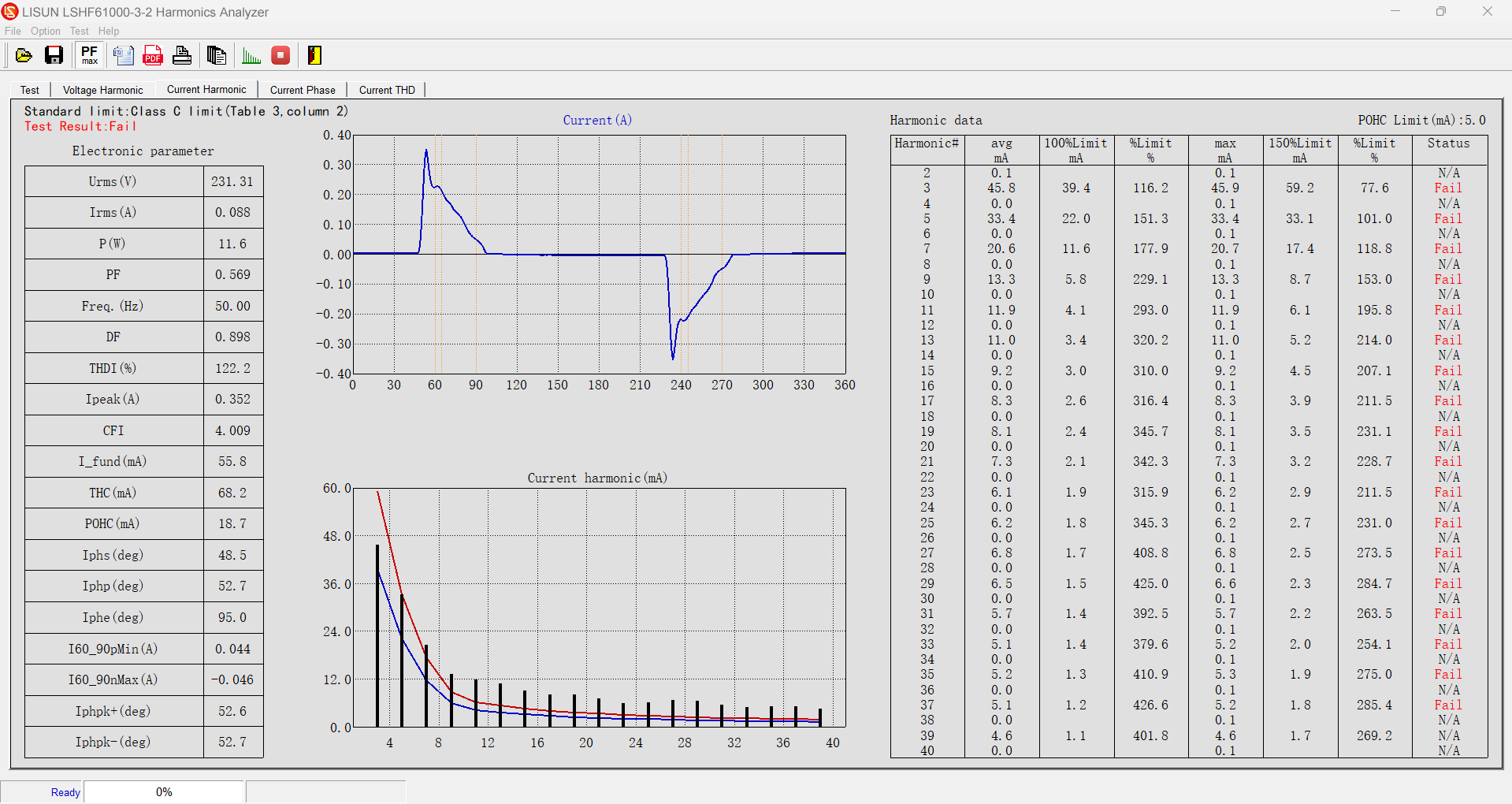Image resolution: width=1512 pixels, height=804 pixels.
Task: Stop the running test
Action: 280,55
